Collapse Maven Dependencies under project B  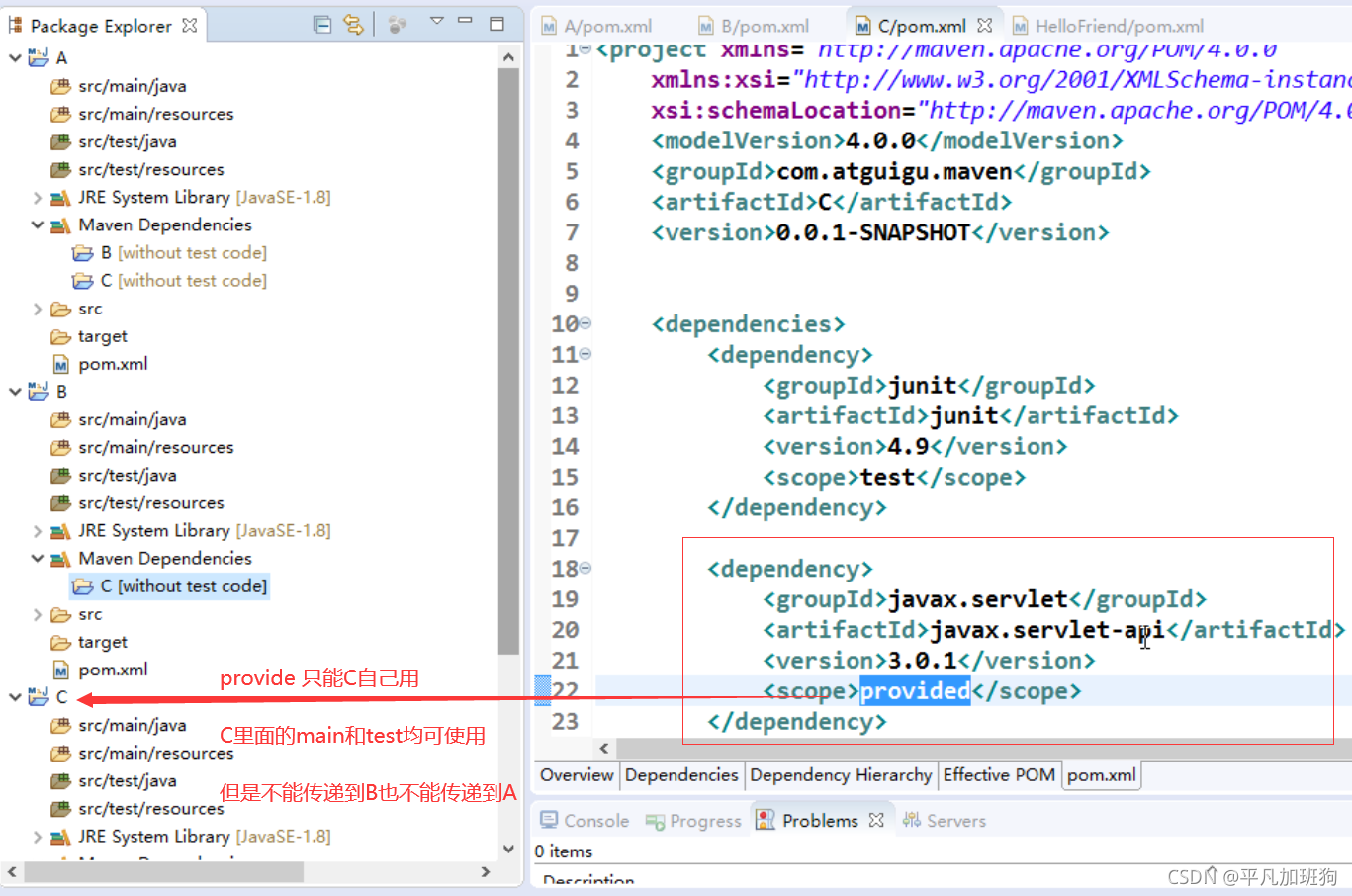38,559
